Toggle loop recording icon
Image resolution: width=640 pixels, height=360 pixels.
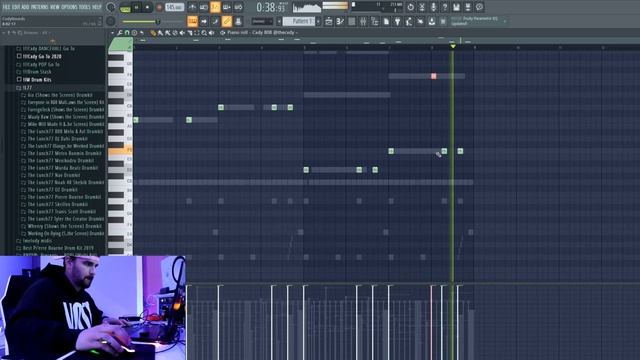(x=238, y=7)
